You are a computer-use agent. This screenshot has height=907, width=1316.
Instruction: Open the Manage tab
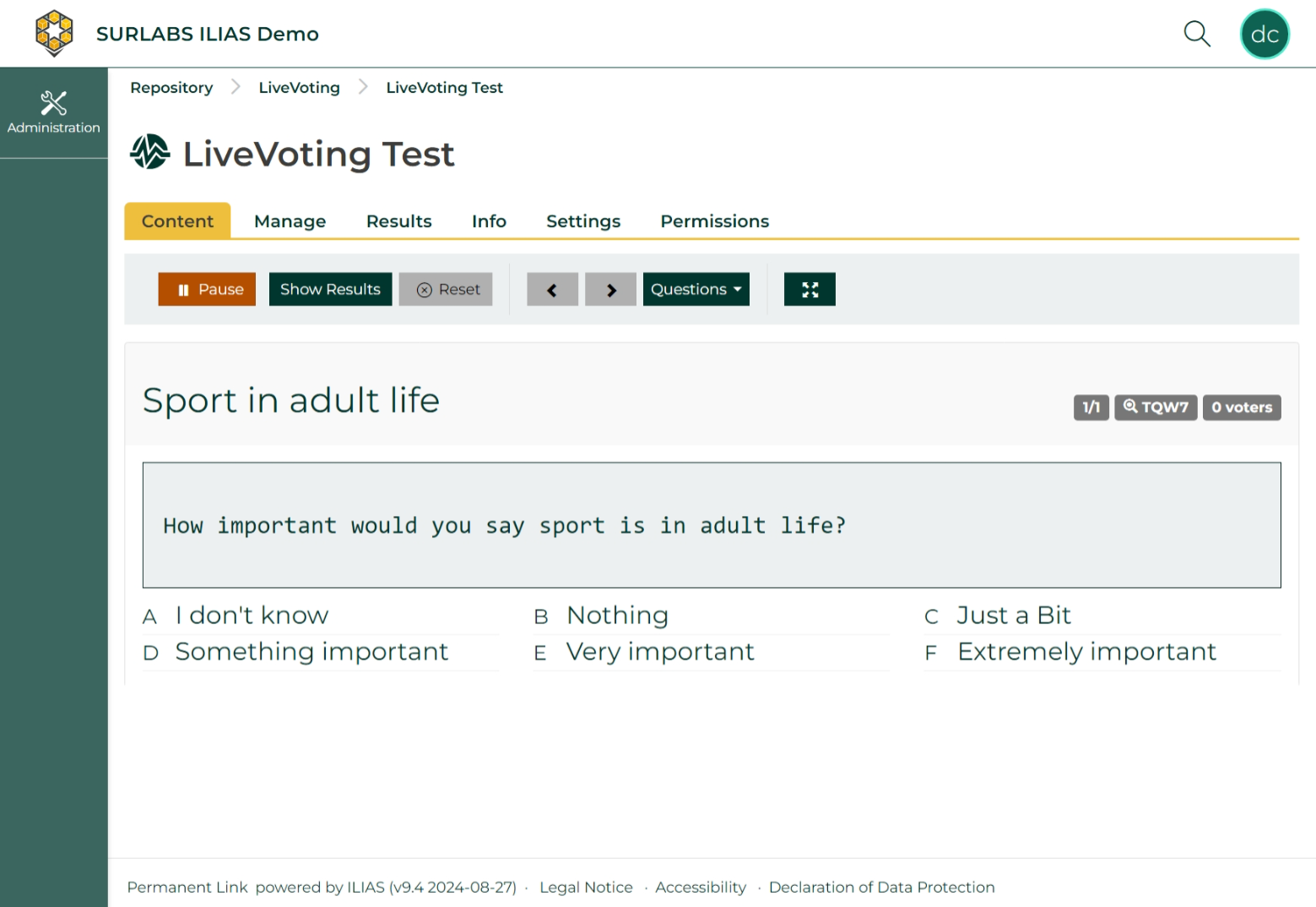[290, 221]
